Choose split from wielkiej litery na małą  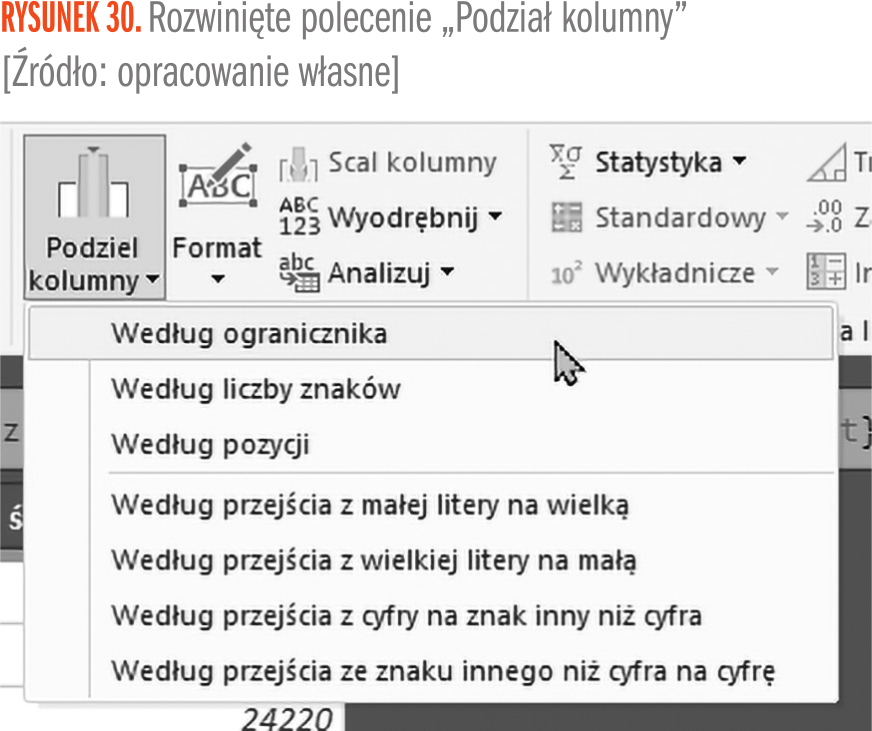click(x=373, y=559)
